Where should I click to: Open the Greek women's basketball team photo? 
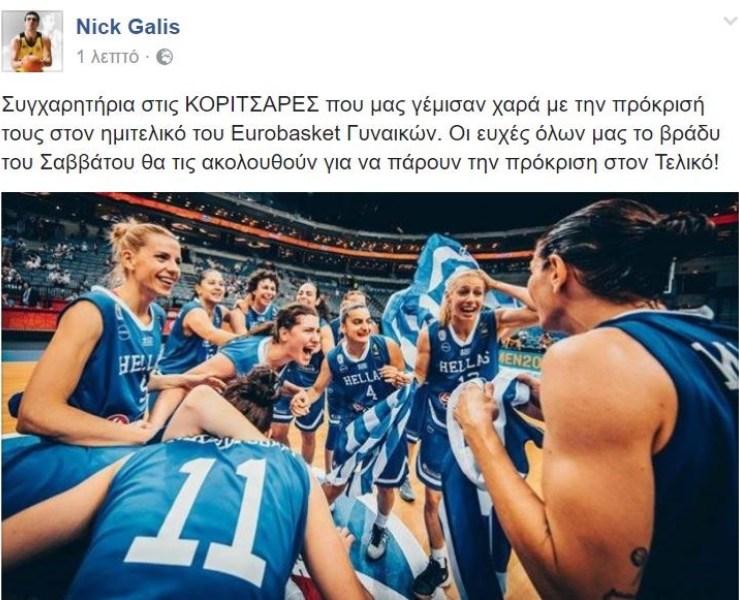click(370, 395)
